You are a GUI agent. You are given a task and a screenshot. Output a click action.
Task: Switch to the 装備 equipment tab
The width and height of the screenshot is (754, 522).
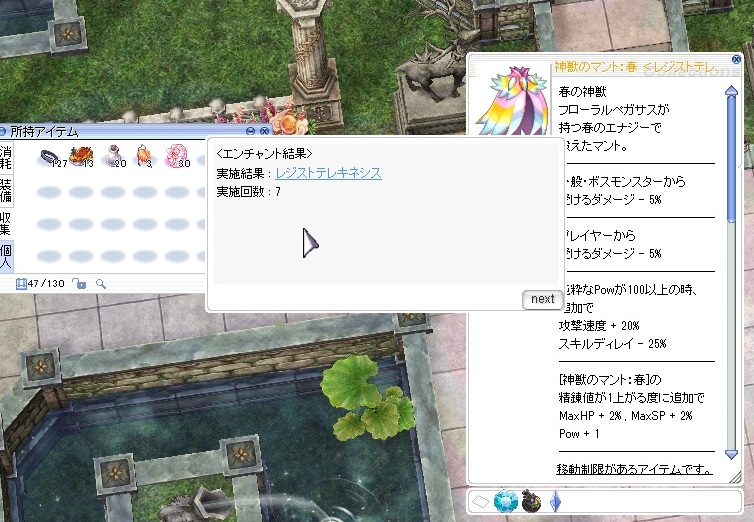click(7, 191)
